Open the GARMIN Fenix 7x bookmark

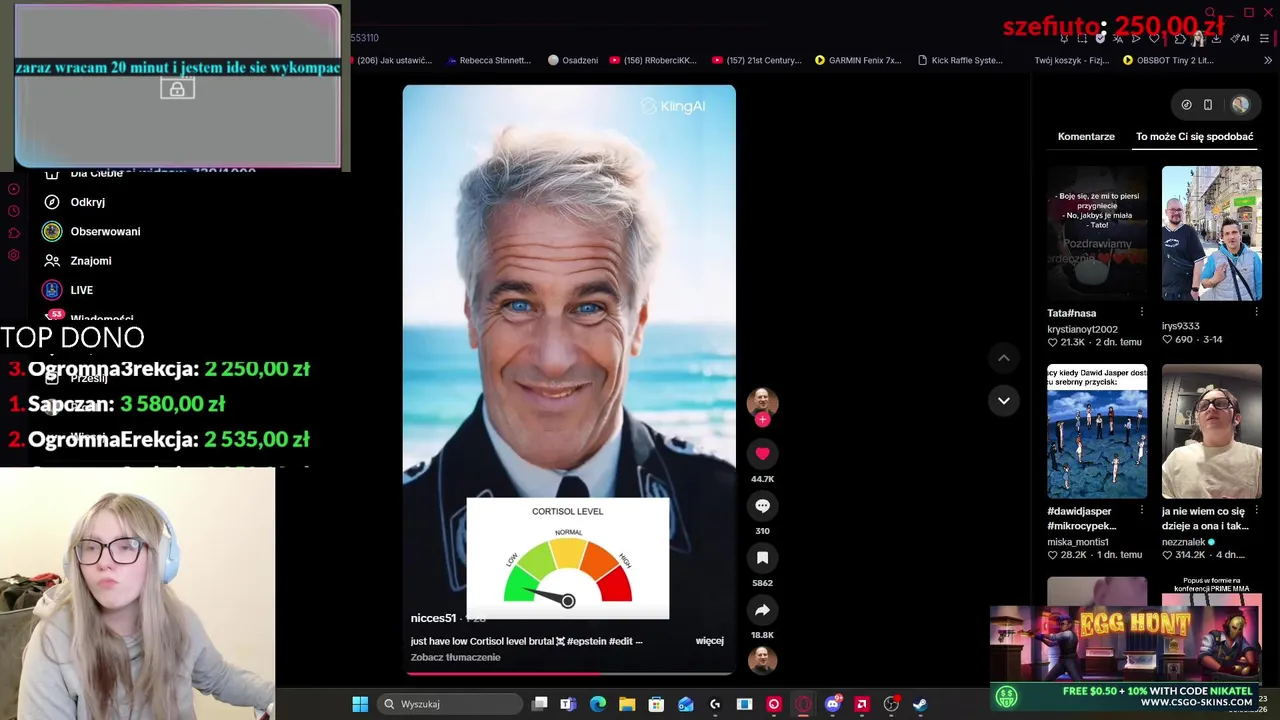pos(858,60)
